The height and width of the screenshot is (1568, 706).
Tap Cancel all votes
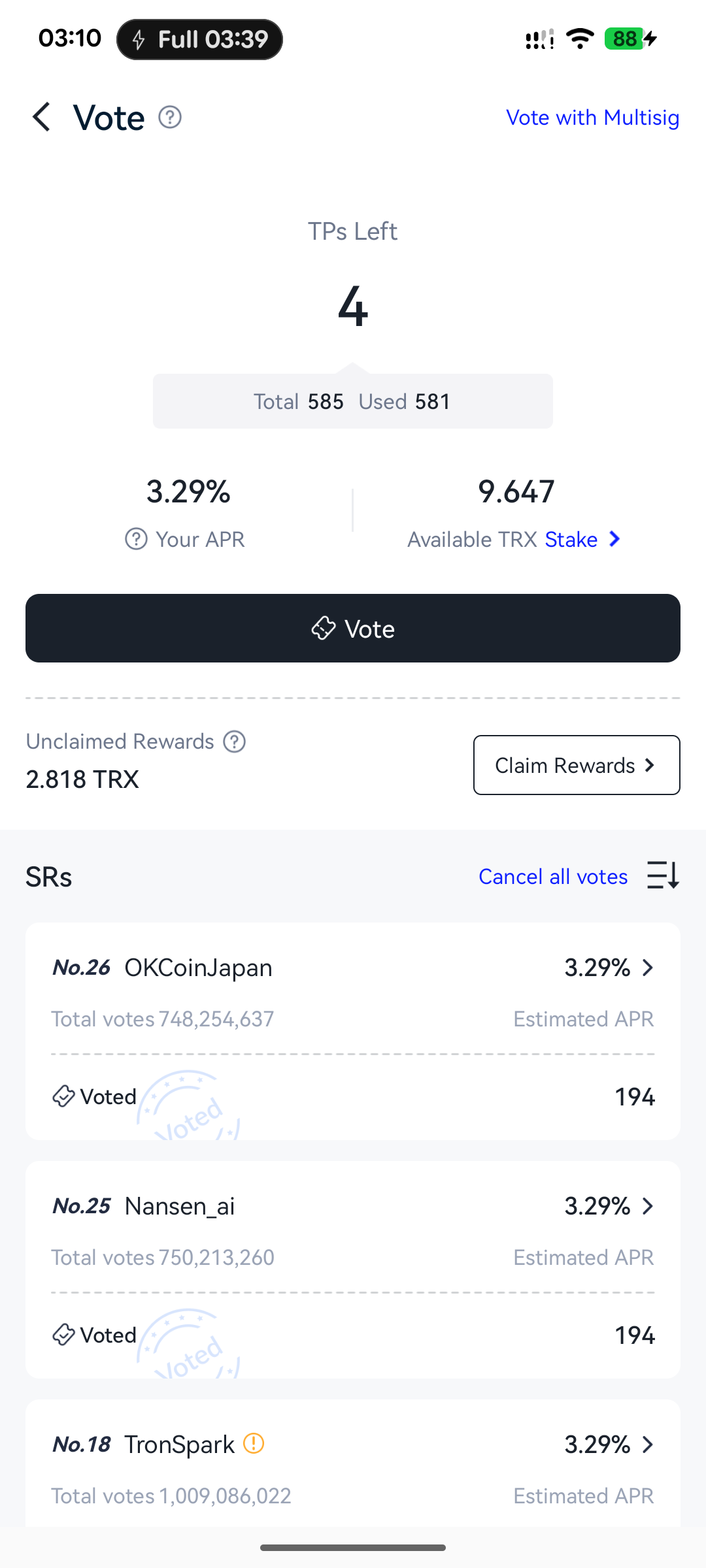tap(553, 877)
